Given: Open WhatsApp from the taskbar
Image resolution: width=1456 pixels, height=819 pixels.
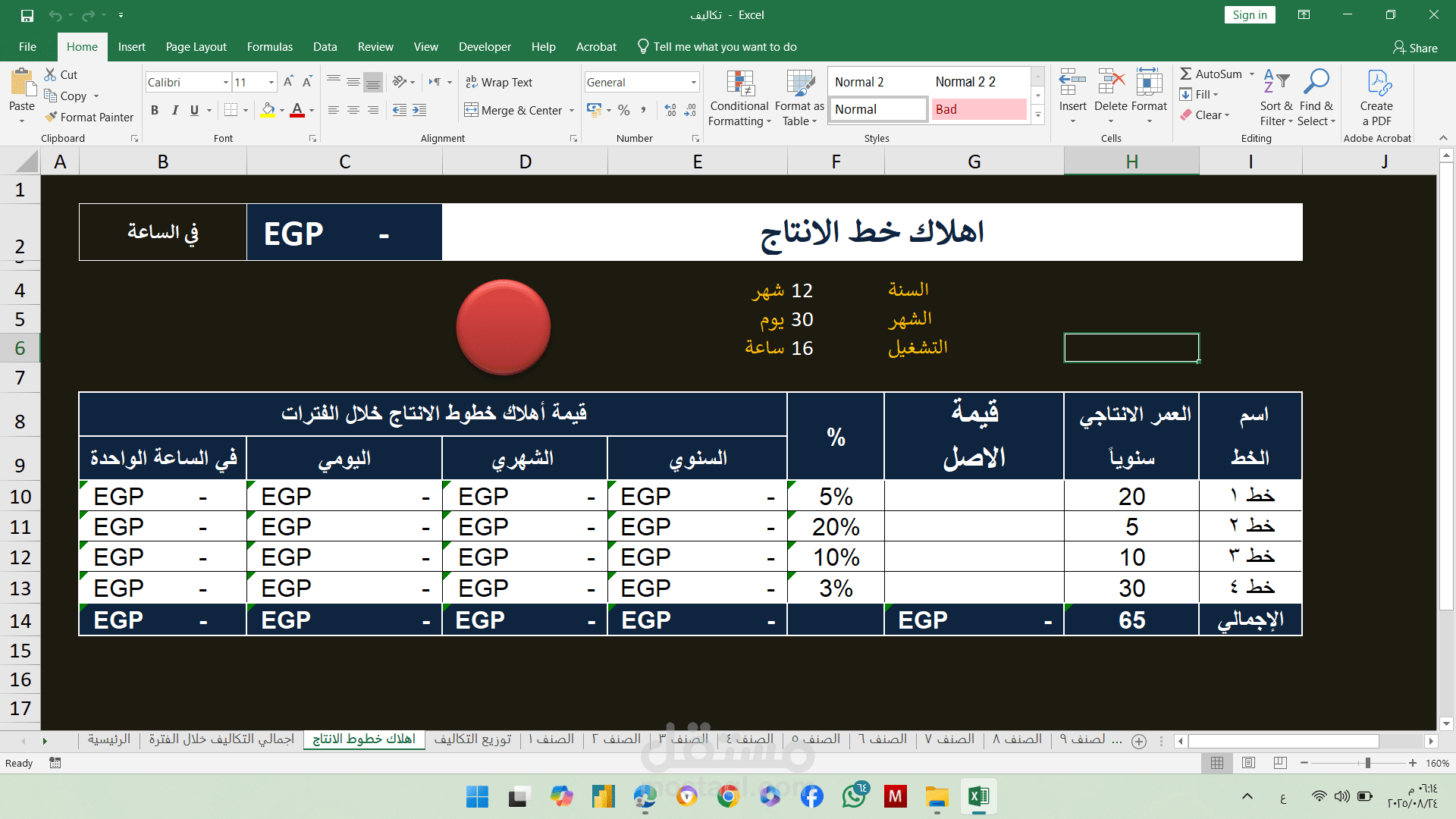Looking at the screenshot, I should click(x=855, y=796).
